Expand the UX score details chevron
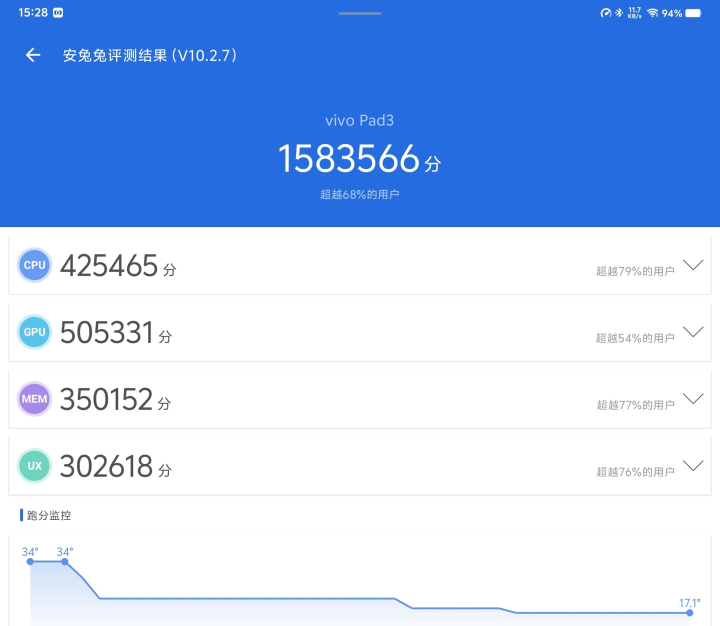This screenshot has height=626, width=720. tap(693, 466)
